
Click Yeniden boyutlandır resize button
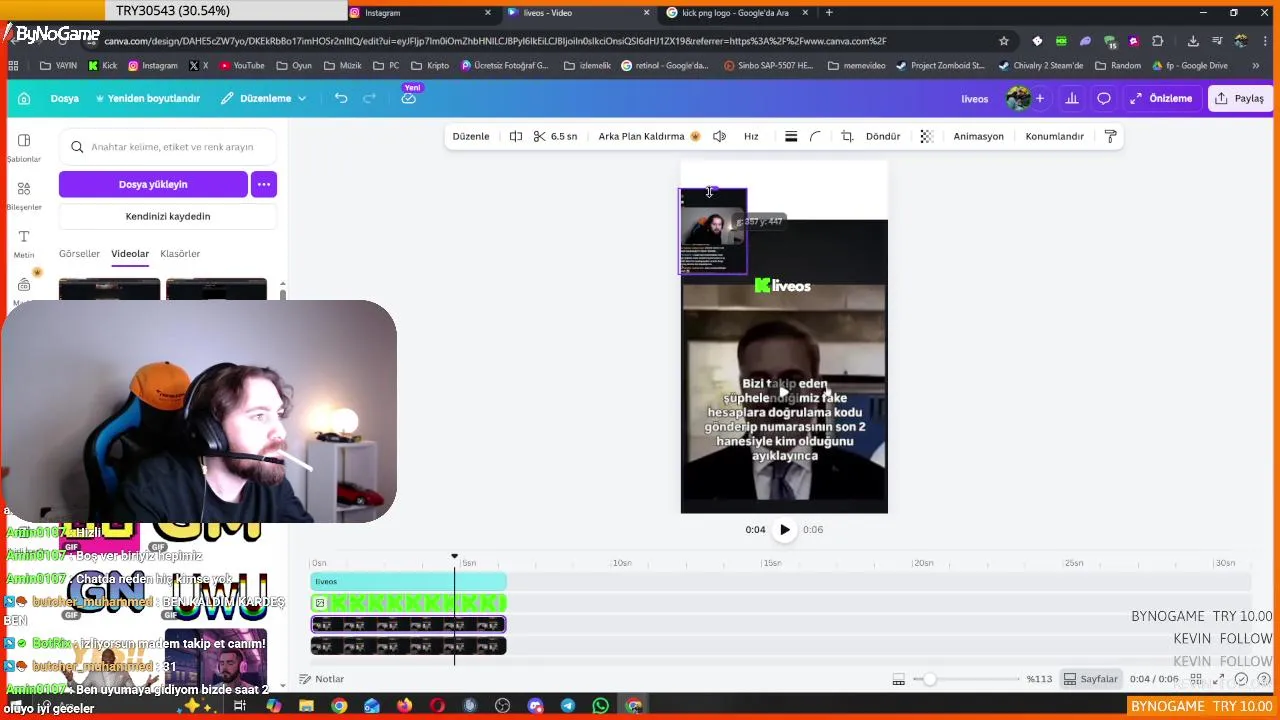148,98
